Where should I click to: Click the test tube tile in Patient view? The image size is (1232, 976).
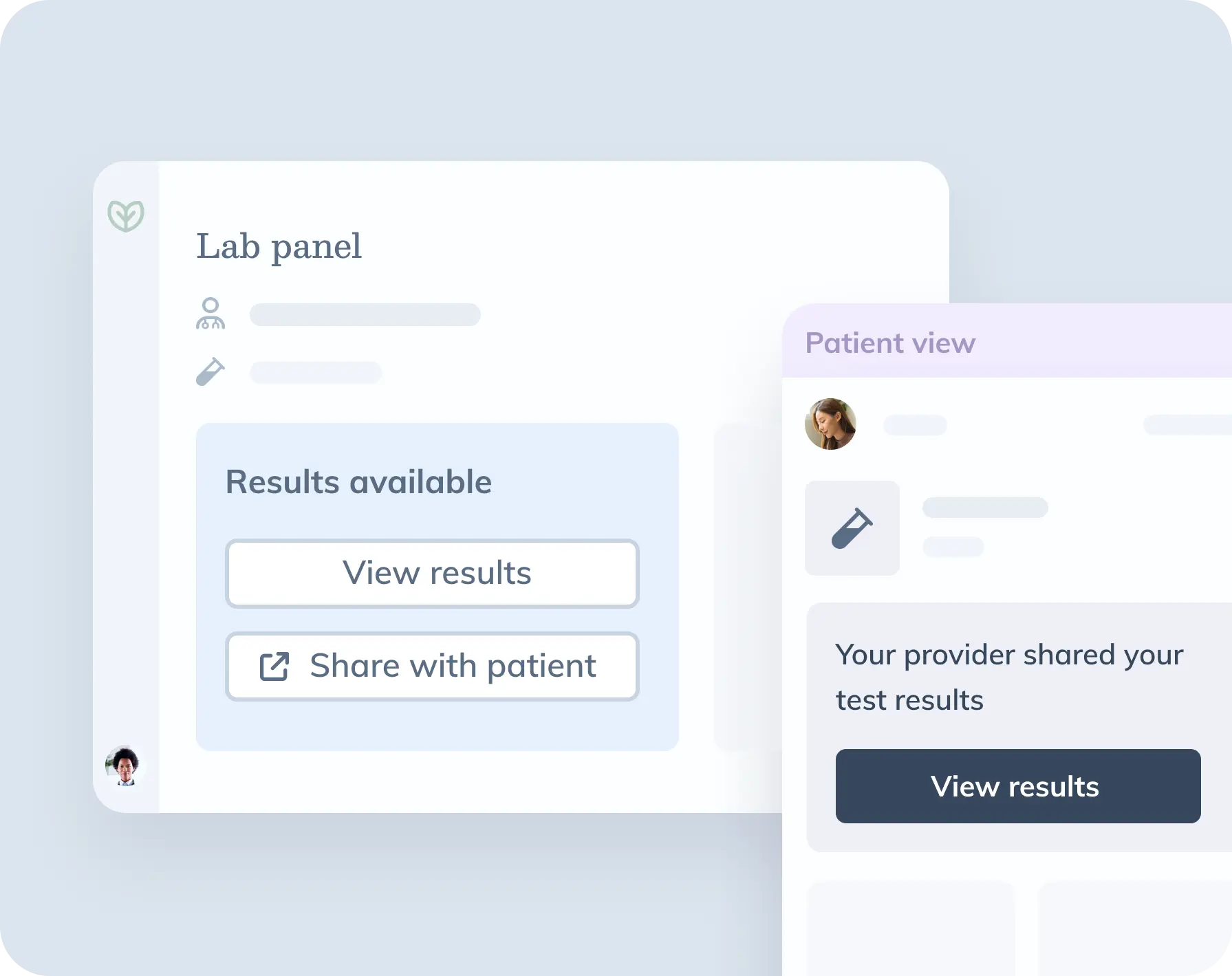(x=852, y=528)
